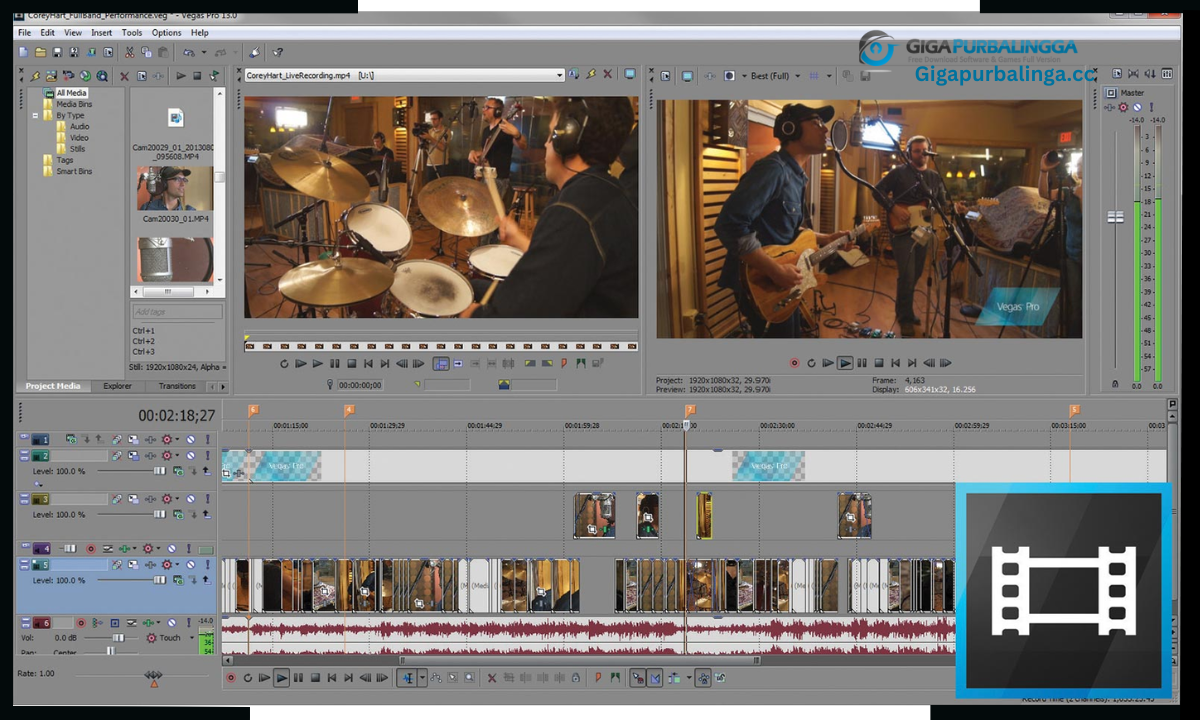Click the Master bus volume fader
Viewport: 1200px width, 720px height.
click(1115, 217)
